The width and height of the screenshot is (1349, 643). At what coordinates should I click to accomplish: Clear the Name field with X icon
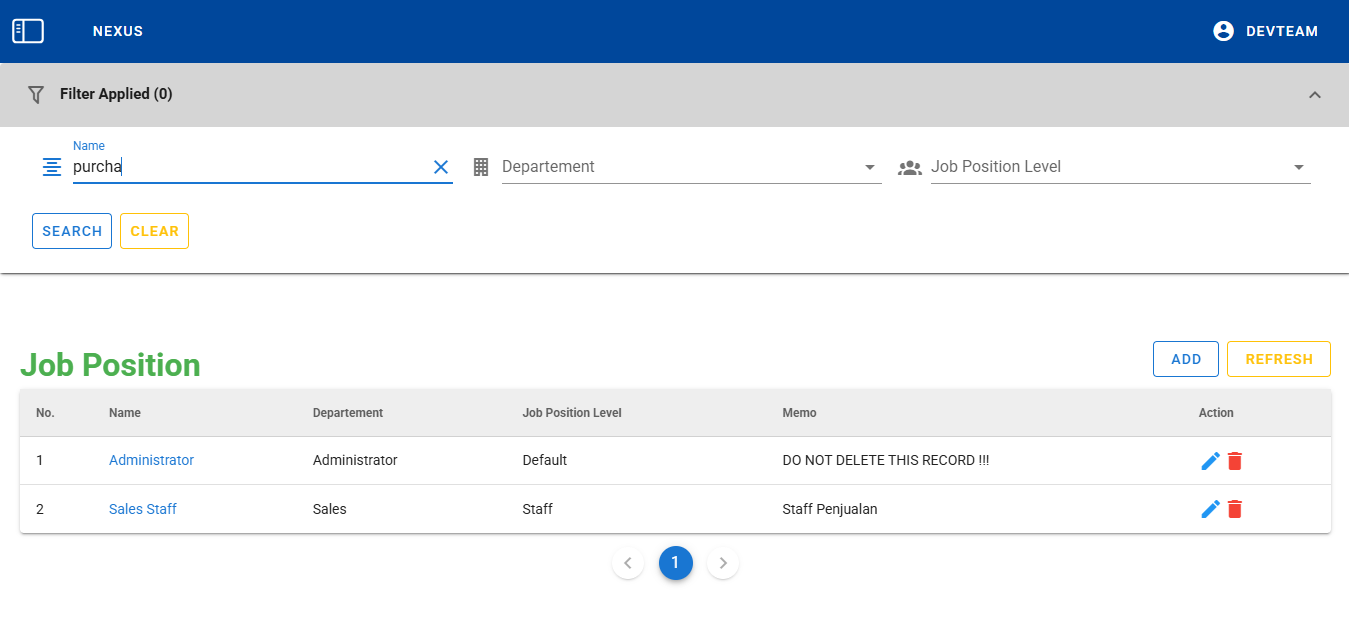(x=440, y=167)
